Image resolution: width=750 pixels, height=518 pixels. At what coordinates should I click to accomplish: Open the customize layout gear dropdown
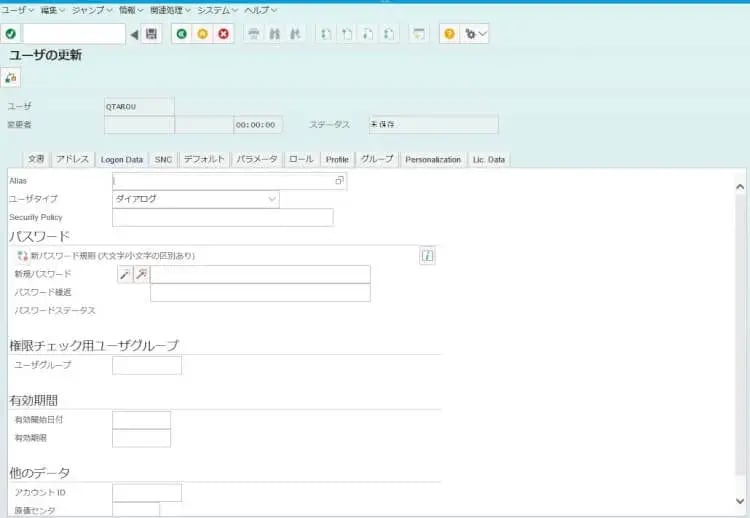click(475, 34)
